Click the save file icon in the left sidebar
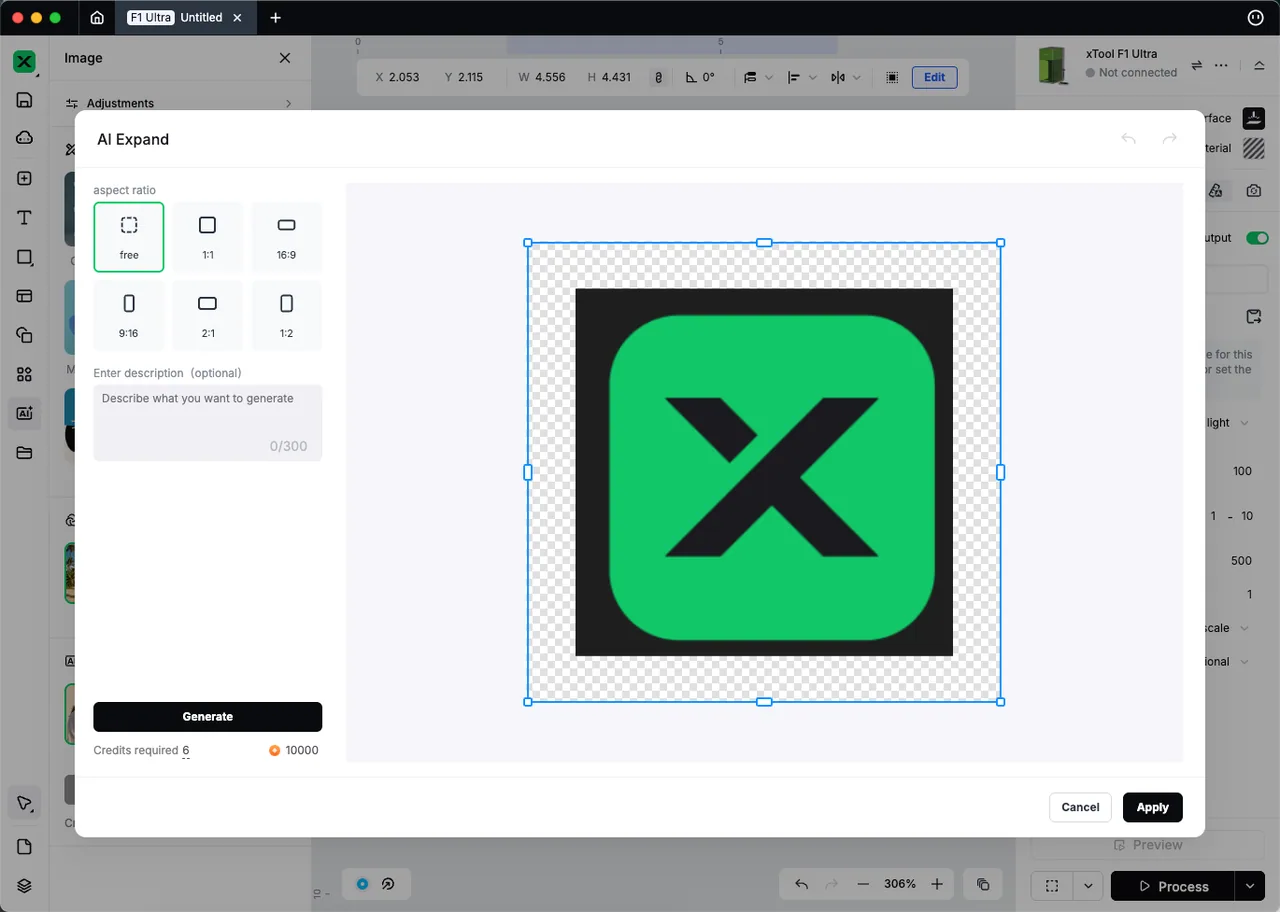The width and height of the screenshot is (1280, 912). pyautogui.click(x=25, y=100)
